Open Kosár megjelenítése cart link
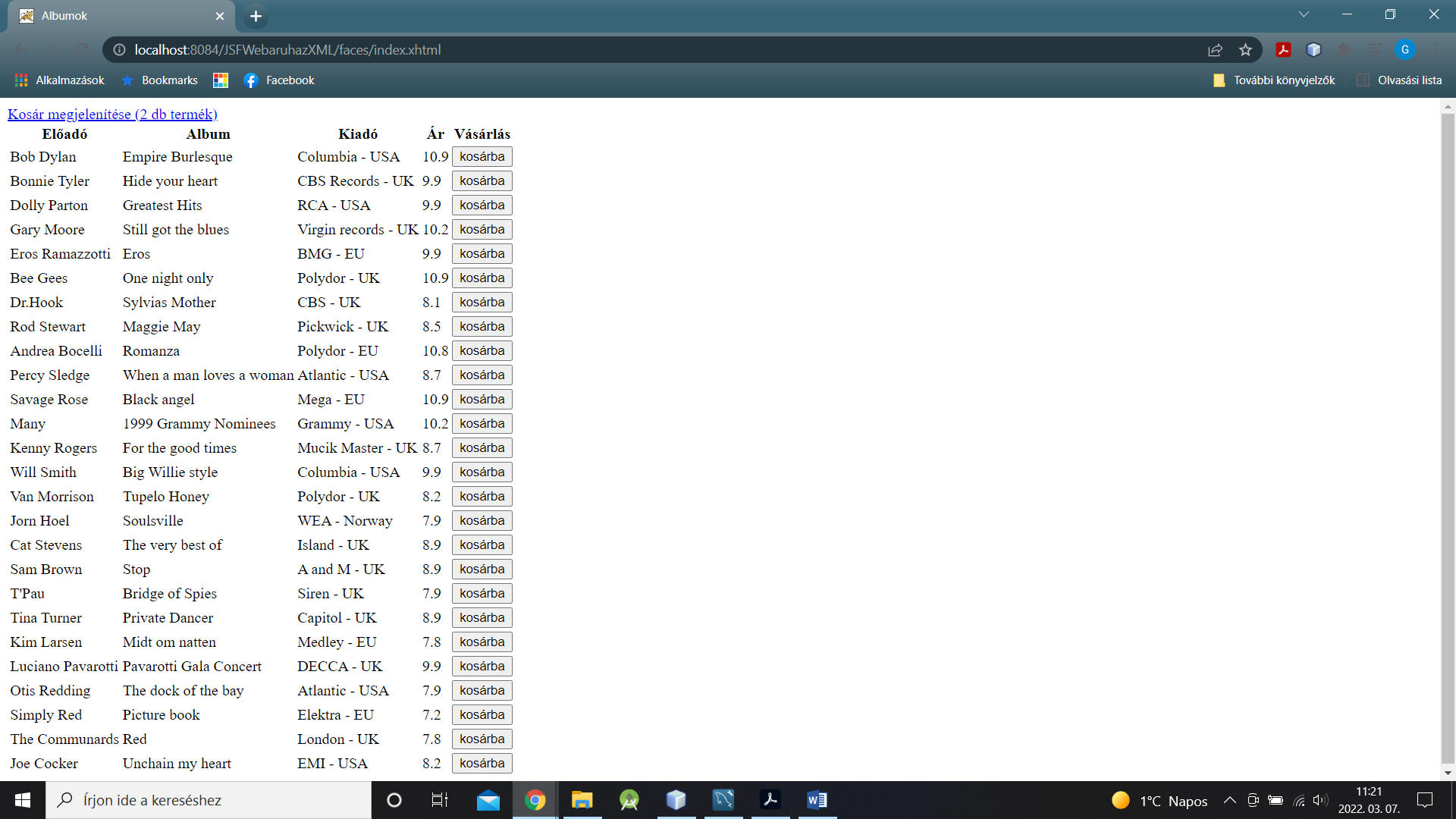1456x819 pixels. (x=112, y=115)
